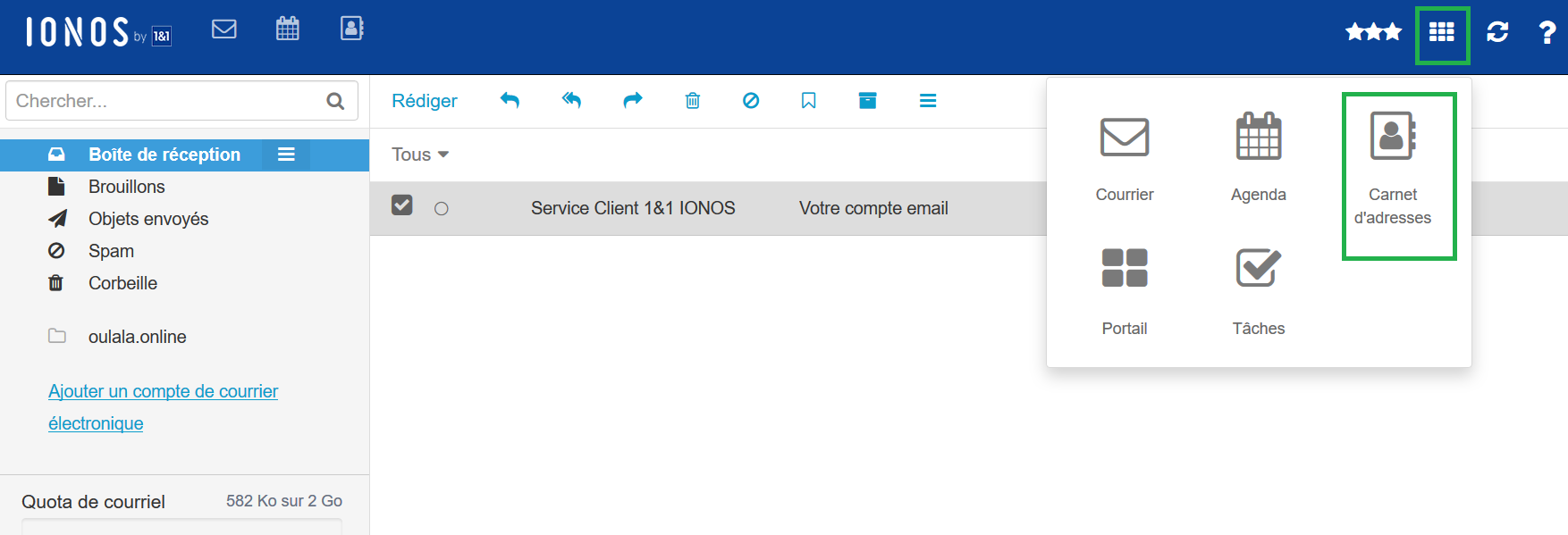Open the Corbeille folder
Screen dimensions: 1568x535
(x=122, y=283)
